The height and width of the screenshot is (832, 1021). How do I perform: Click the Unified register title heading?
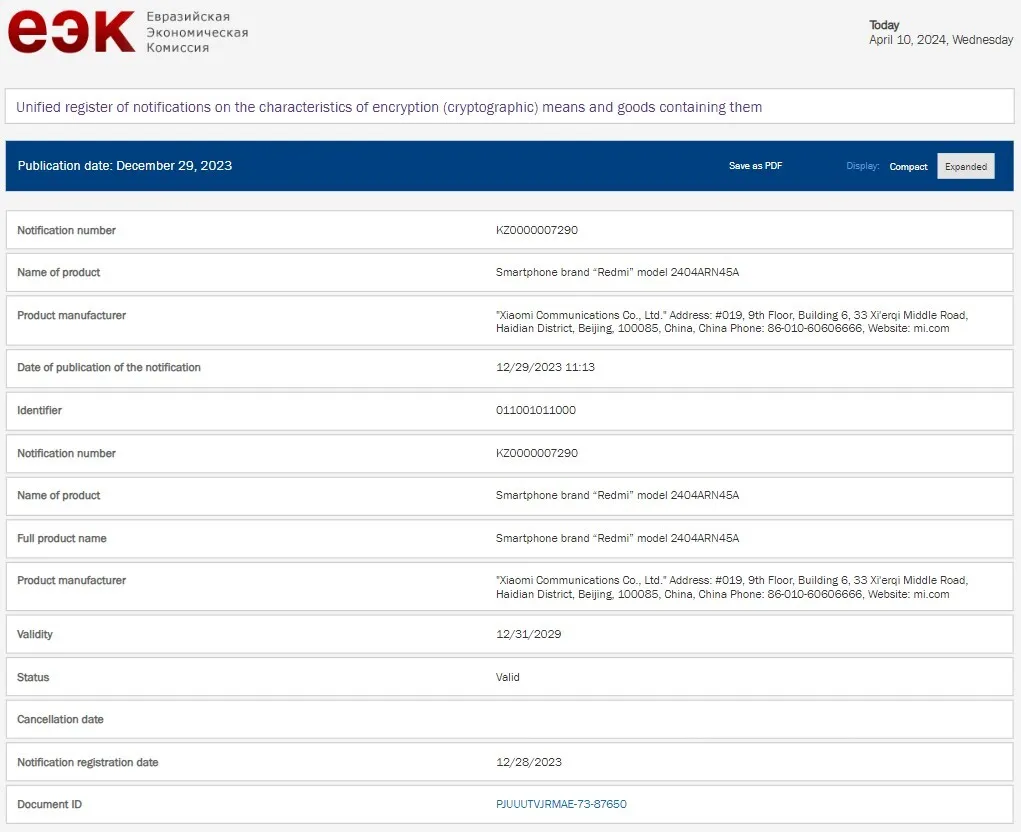click(x=389, y=107)
